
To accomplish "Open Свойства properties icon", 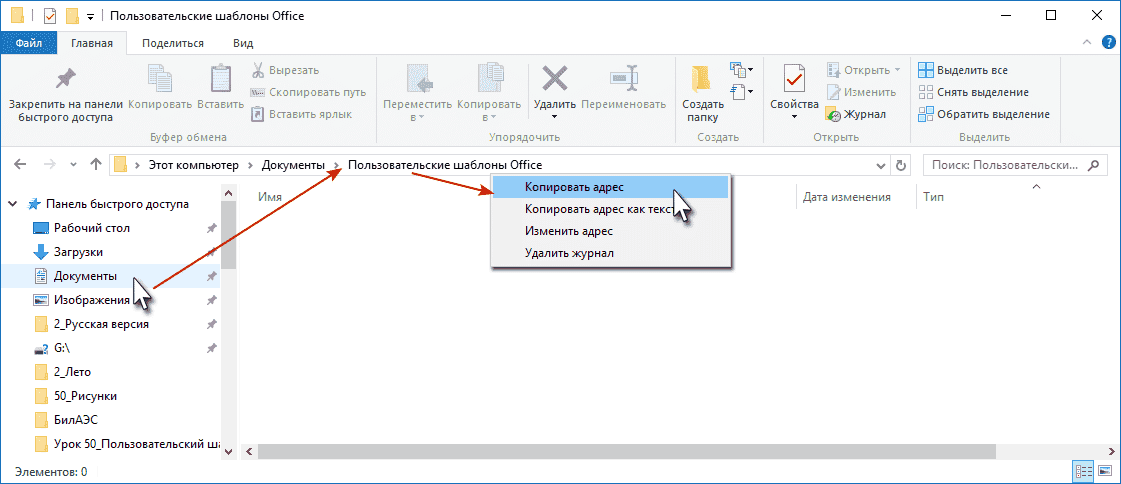I will pyautogui.click(x=794, y=77).
